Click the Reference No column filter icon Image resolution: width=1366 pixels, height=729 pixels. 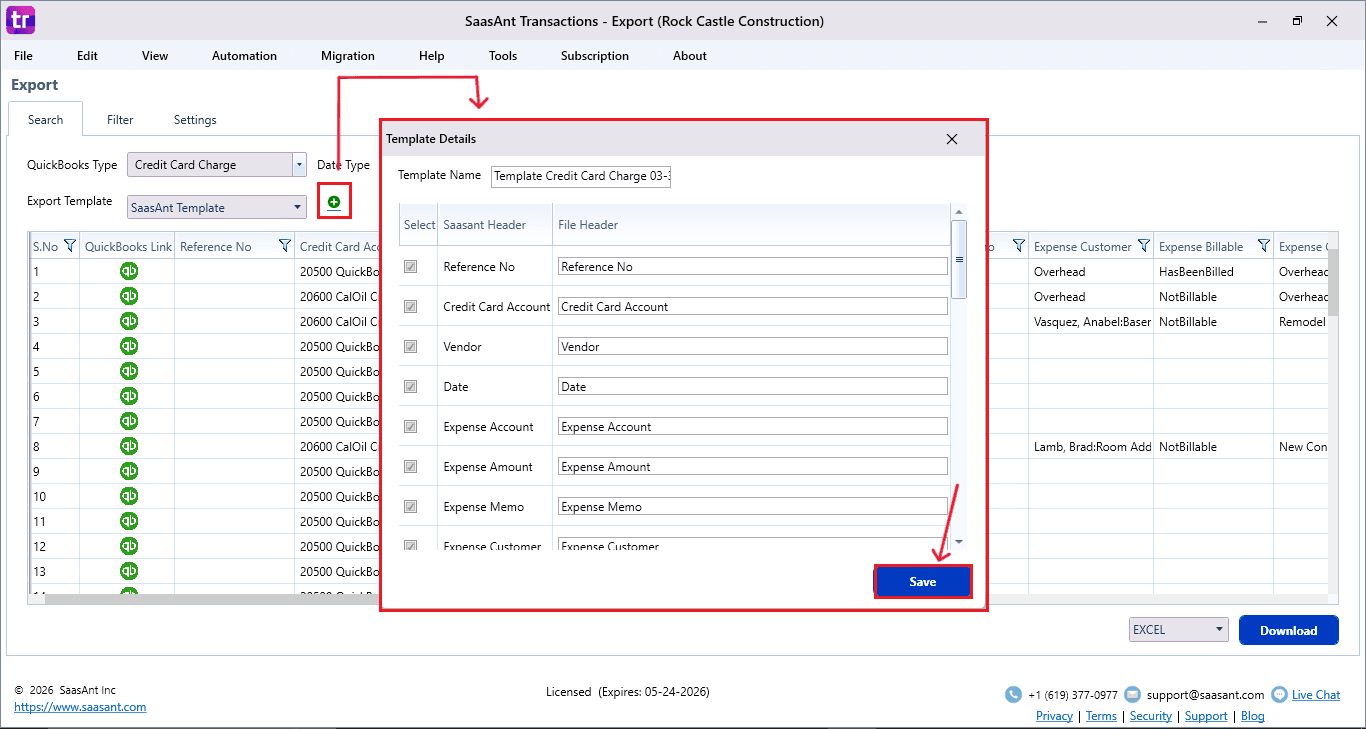[284, 246]
